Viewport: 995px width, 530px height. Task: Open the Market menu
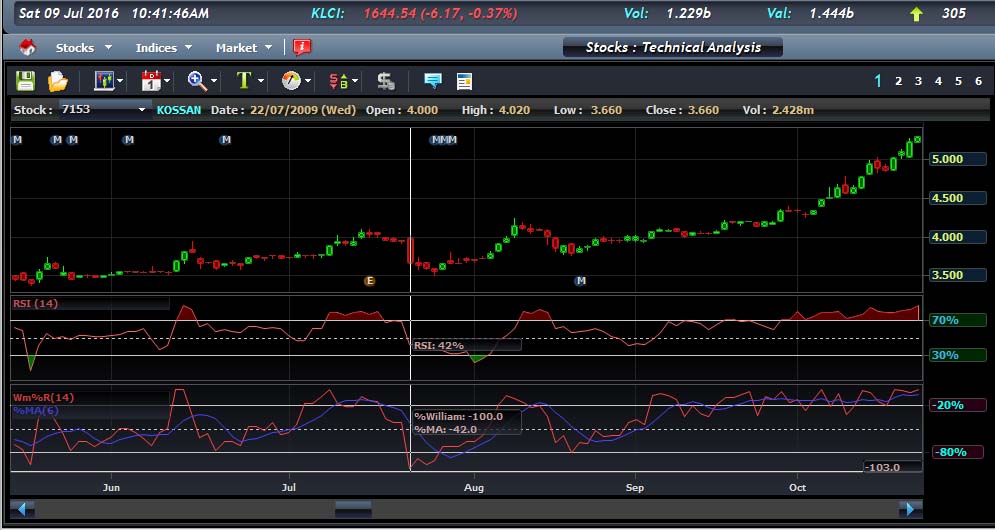(236, 48)
